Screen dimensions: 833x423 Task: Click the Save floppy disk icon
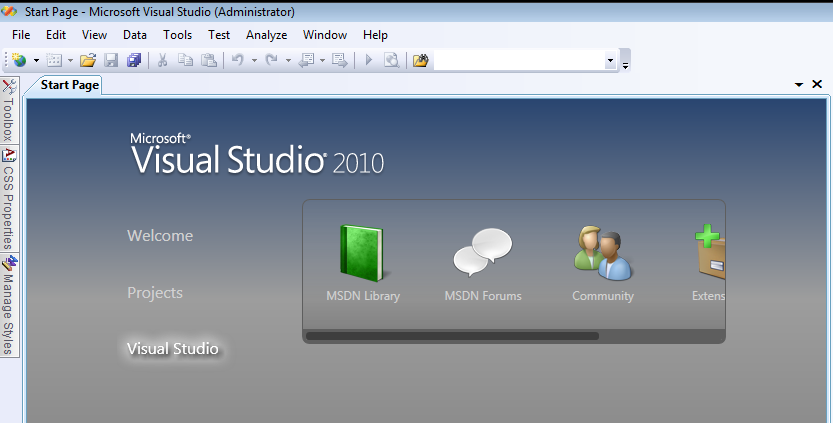pos(110,60)
